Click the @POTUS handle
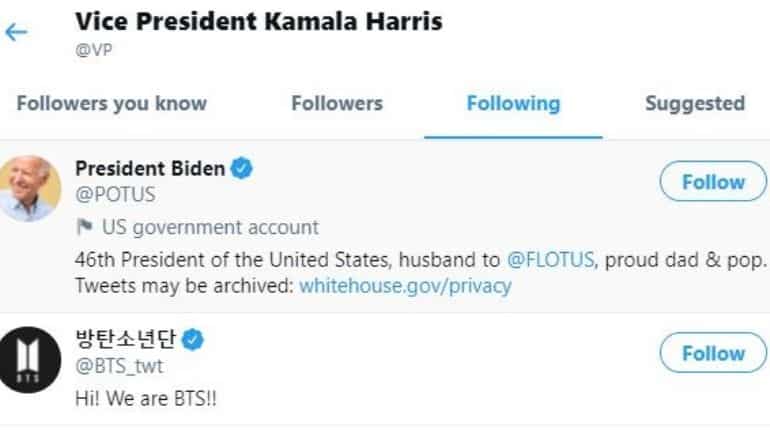 (x=115, y=194)
